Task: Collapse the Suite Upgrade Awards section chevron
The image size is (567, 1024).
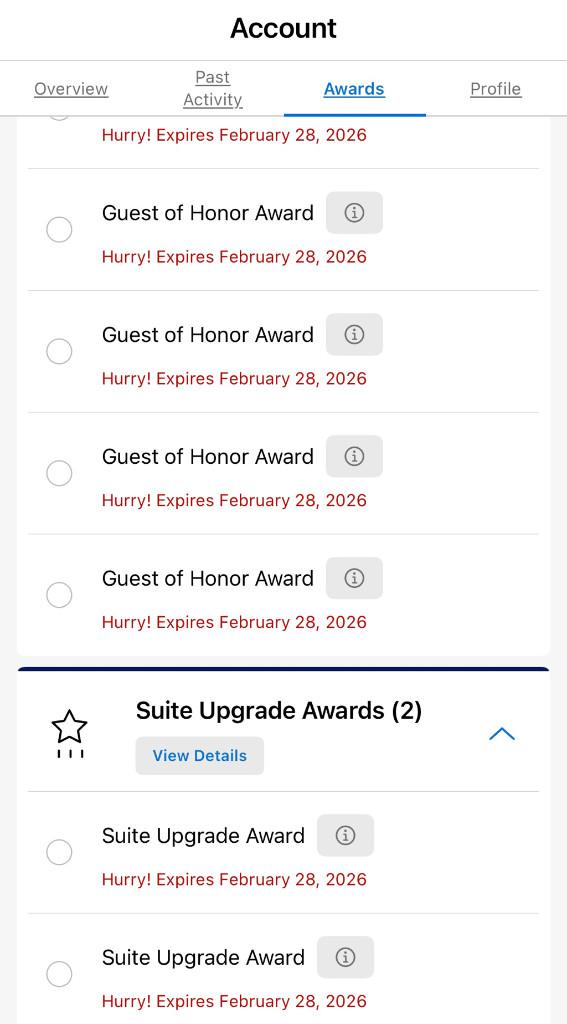Action: tap(502, 735)
